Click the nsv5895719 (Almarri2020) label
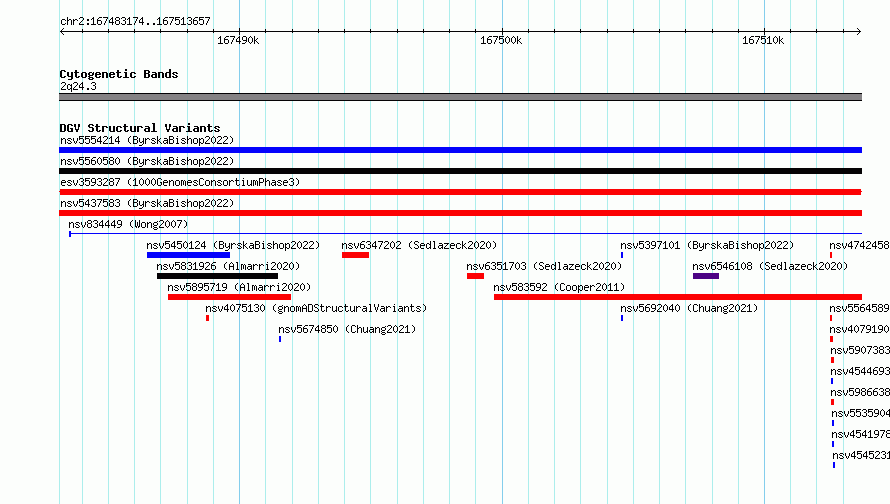The width and height of the screenshot is (890, 504). tap(239, 287)
